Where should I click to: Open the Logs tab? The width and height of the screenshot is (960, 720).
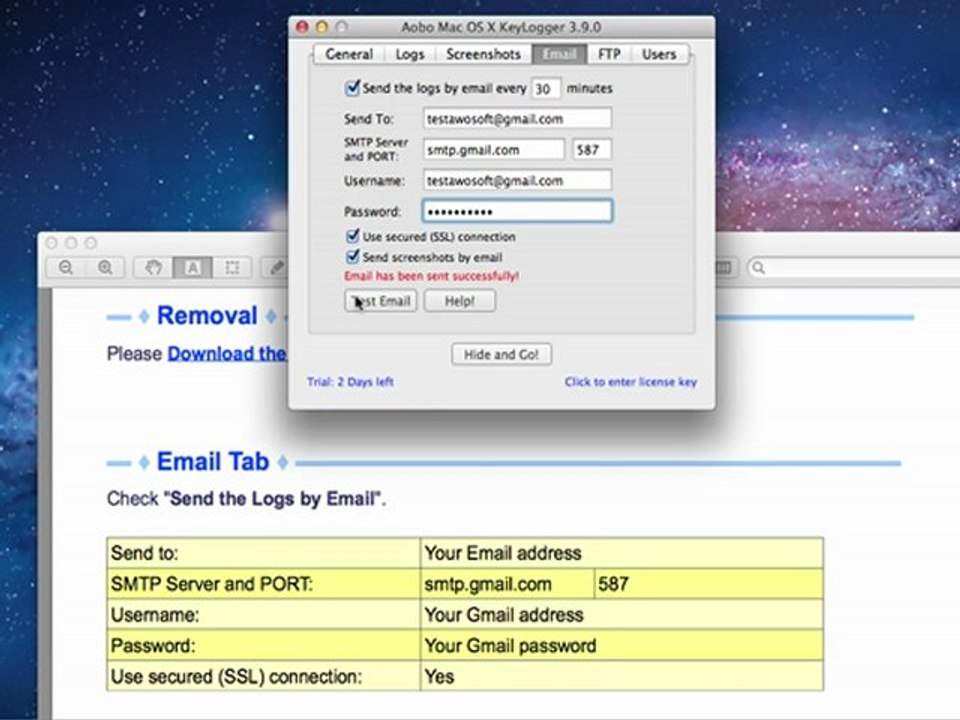pos(410,54)
